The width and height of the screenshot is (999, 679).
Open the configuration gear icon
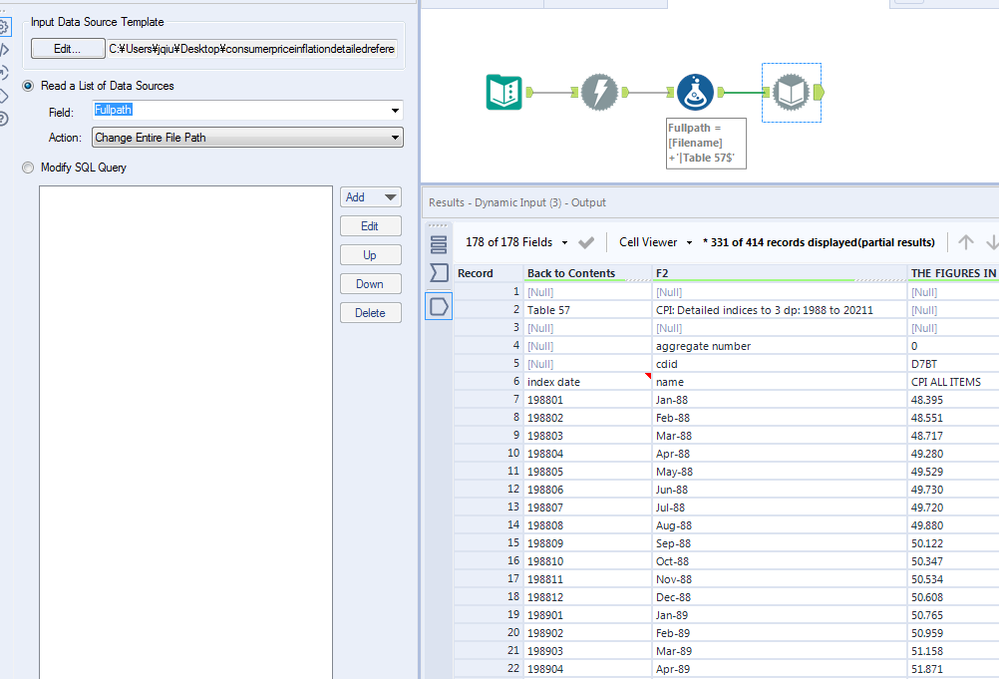coord(4,27)
